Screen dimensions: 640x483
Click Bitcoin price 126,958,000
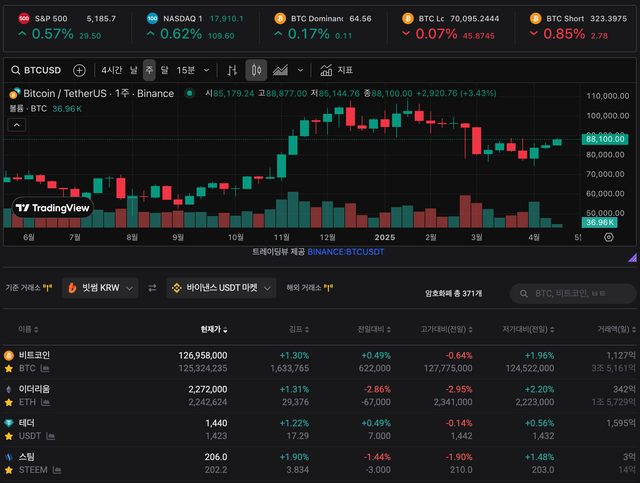click(x=202, y=356)
